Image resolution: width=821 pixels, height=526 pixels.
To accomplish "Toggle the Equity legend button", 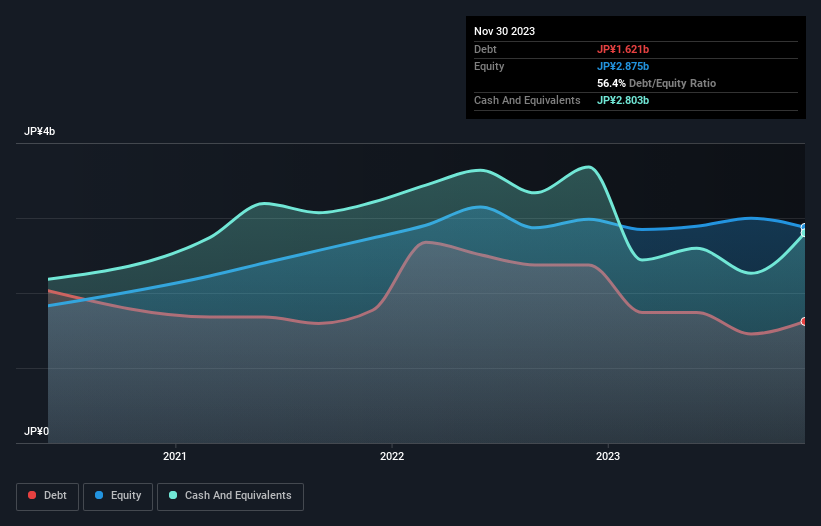I will pyautogui.click(x=118, y=496).
